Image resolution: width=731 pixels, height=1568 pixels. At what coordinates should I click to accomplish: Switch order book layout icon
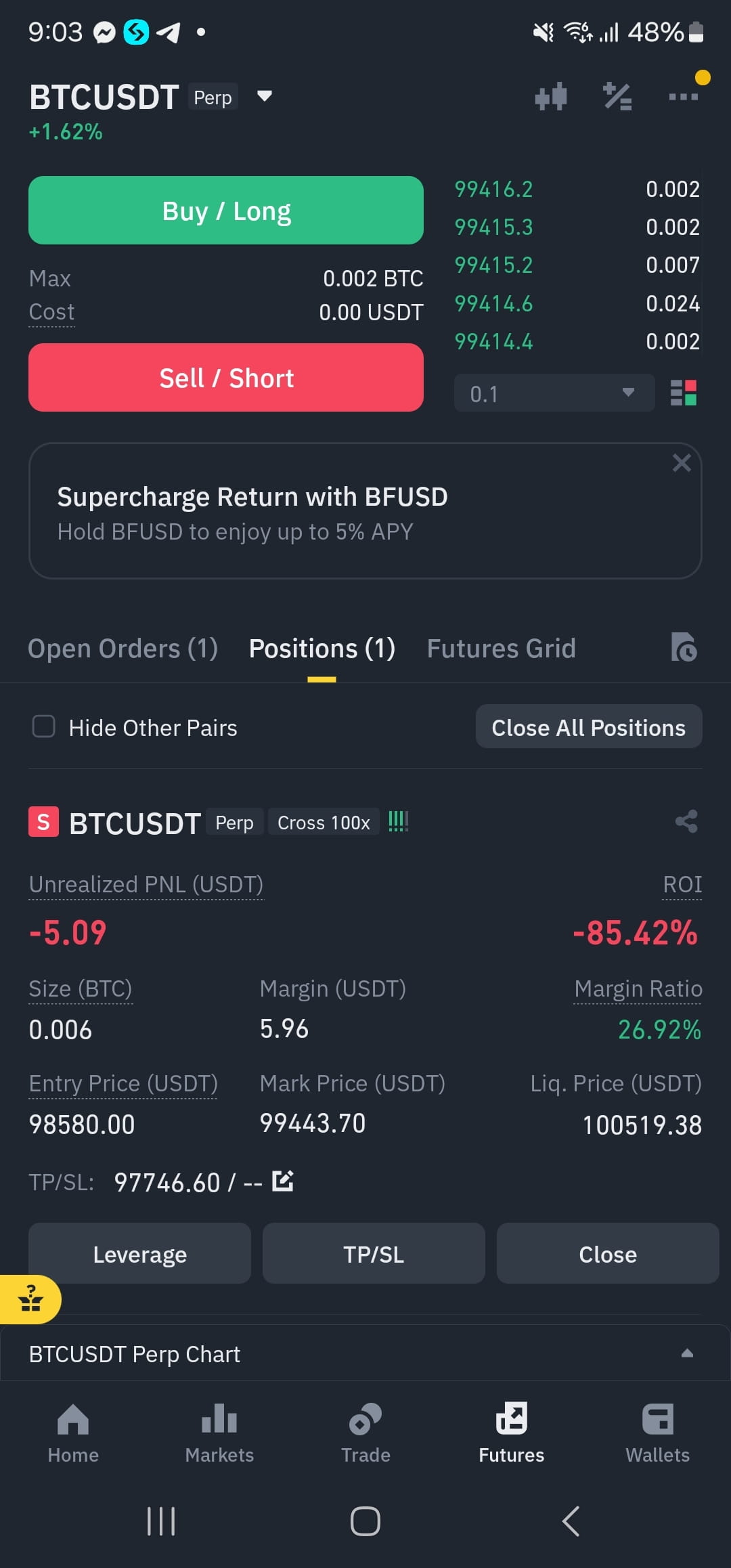pos(683,393)
